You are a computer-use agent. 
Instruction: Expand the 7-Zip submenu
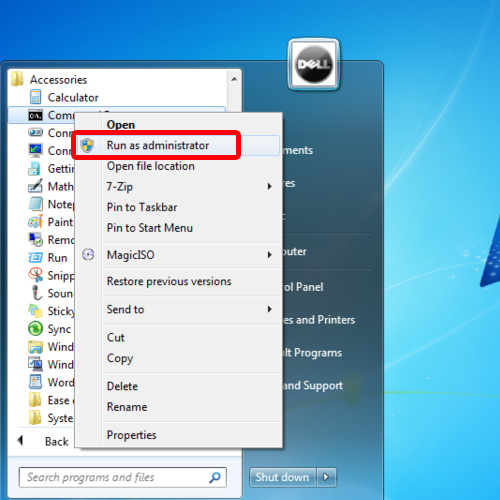click(269, 186)
